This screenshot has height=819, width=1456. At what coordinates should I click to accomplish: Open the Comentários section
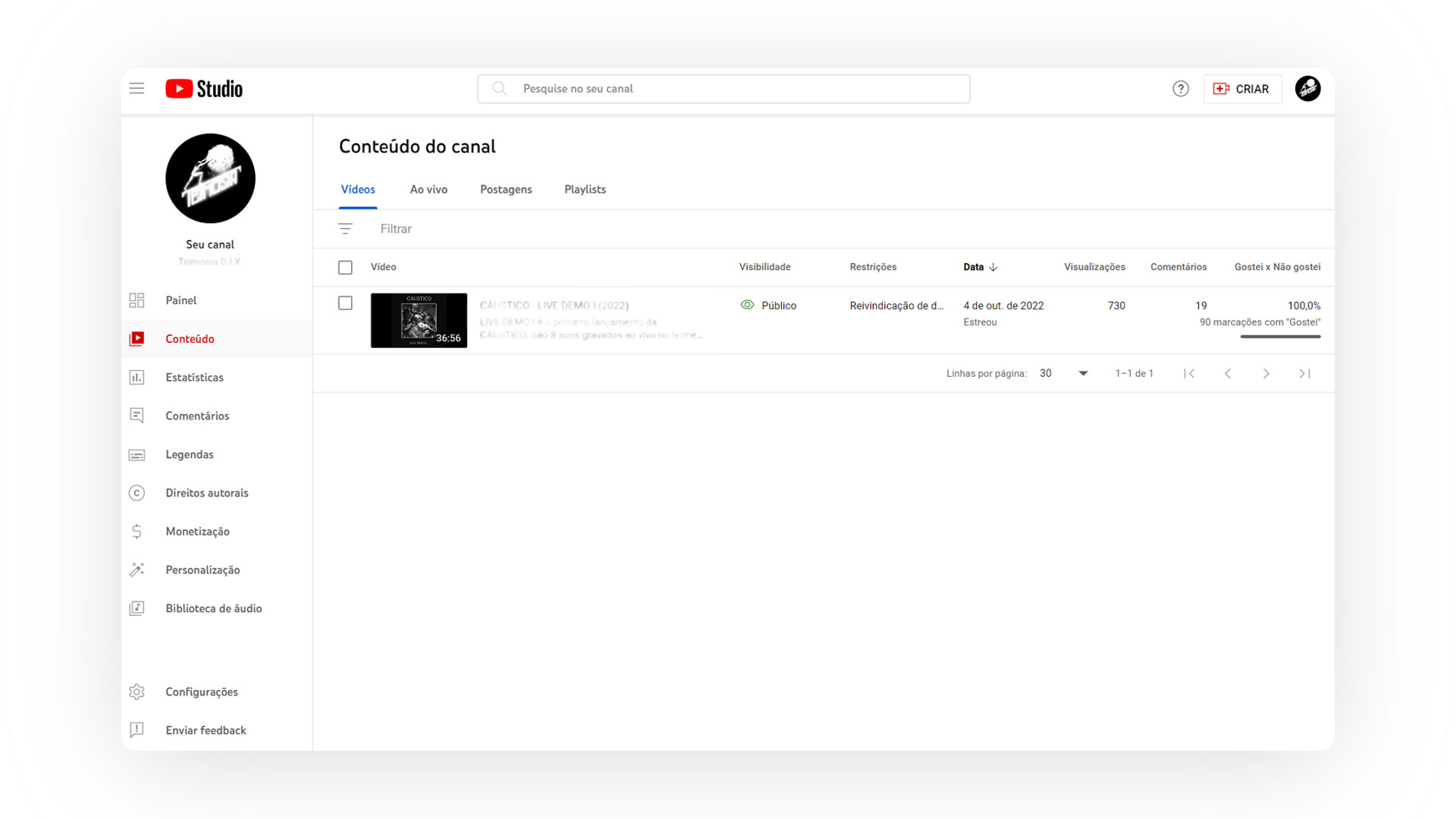(x=197, y=416)
